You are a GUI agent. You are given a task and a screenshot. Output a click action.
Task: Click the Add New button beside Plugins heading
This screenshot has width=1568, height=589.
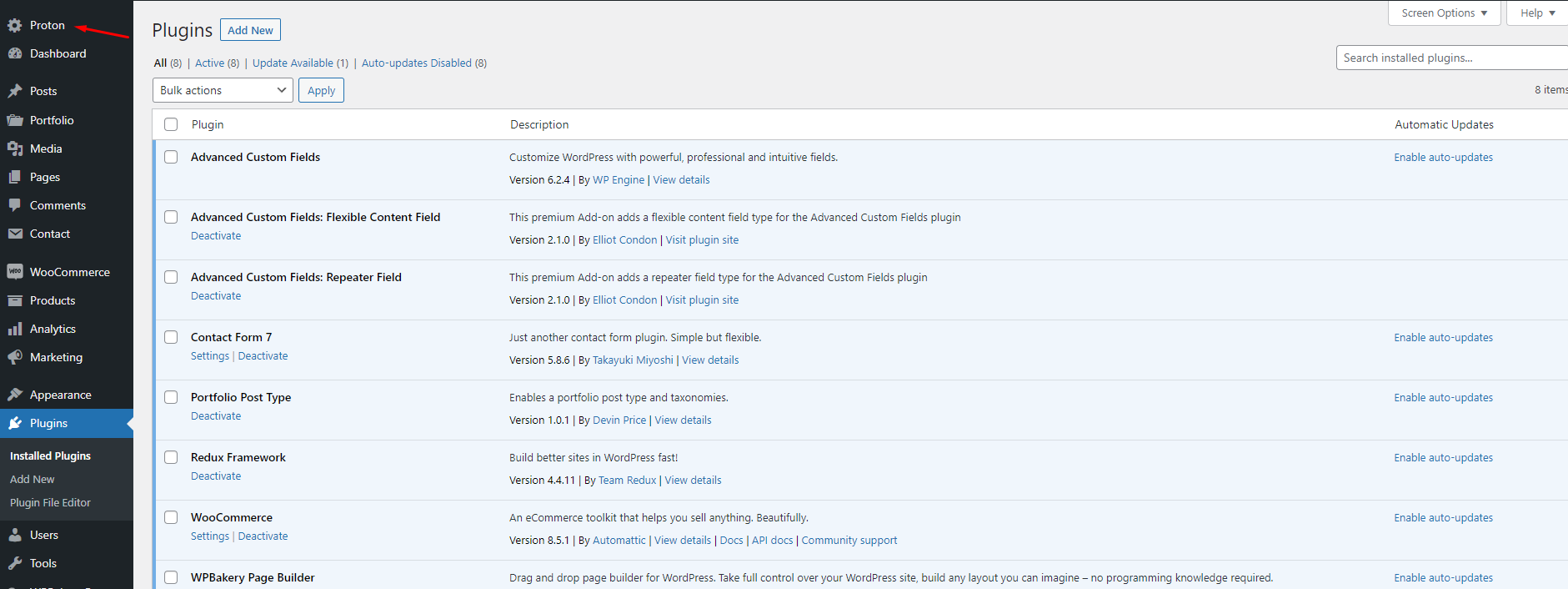(250, 30)
